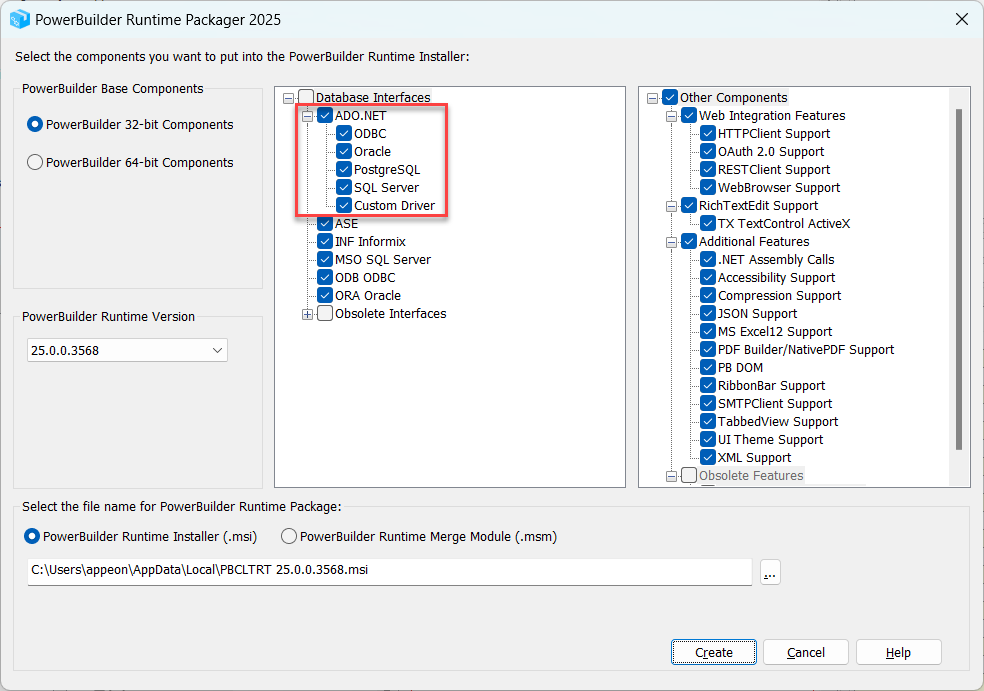Select the TX TextControl ActiveX item label
Screen dimensions: 984x691
pos(783,224)
